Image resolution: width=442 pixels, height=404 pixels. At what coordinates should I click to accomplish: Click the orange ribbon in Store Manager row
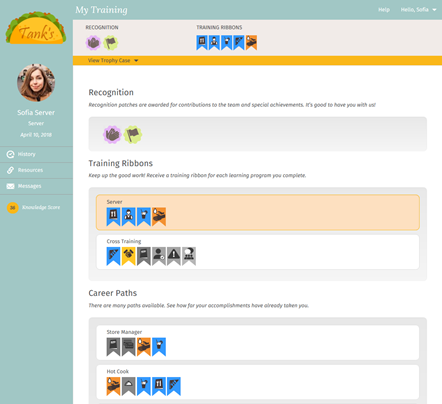coord(144,347)
